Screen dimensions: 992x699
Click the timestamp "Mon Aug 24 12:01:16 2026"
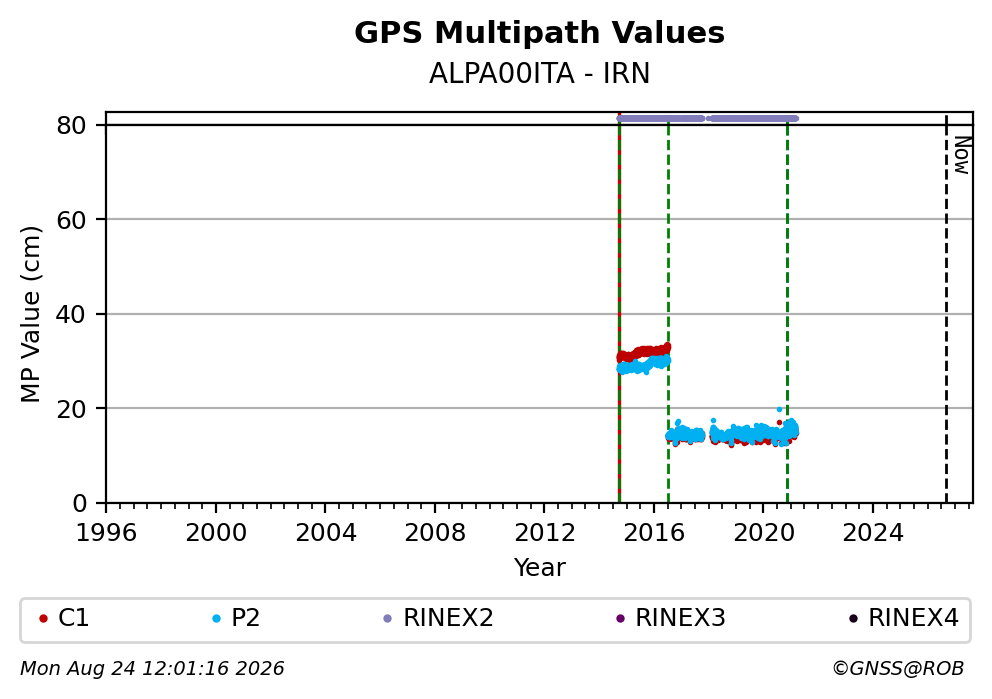click(x=152, y=668)
